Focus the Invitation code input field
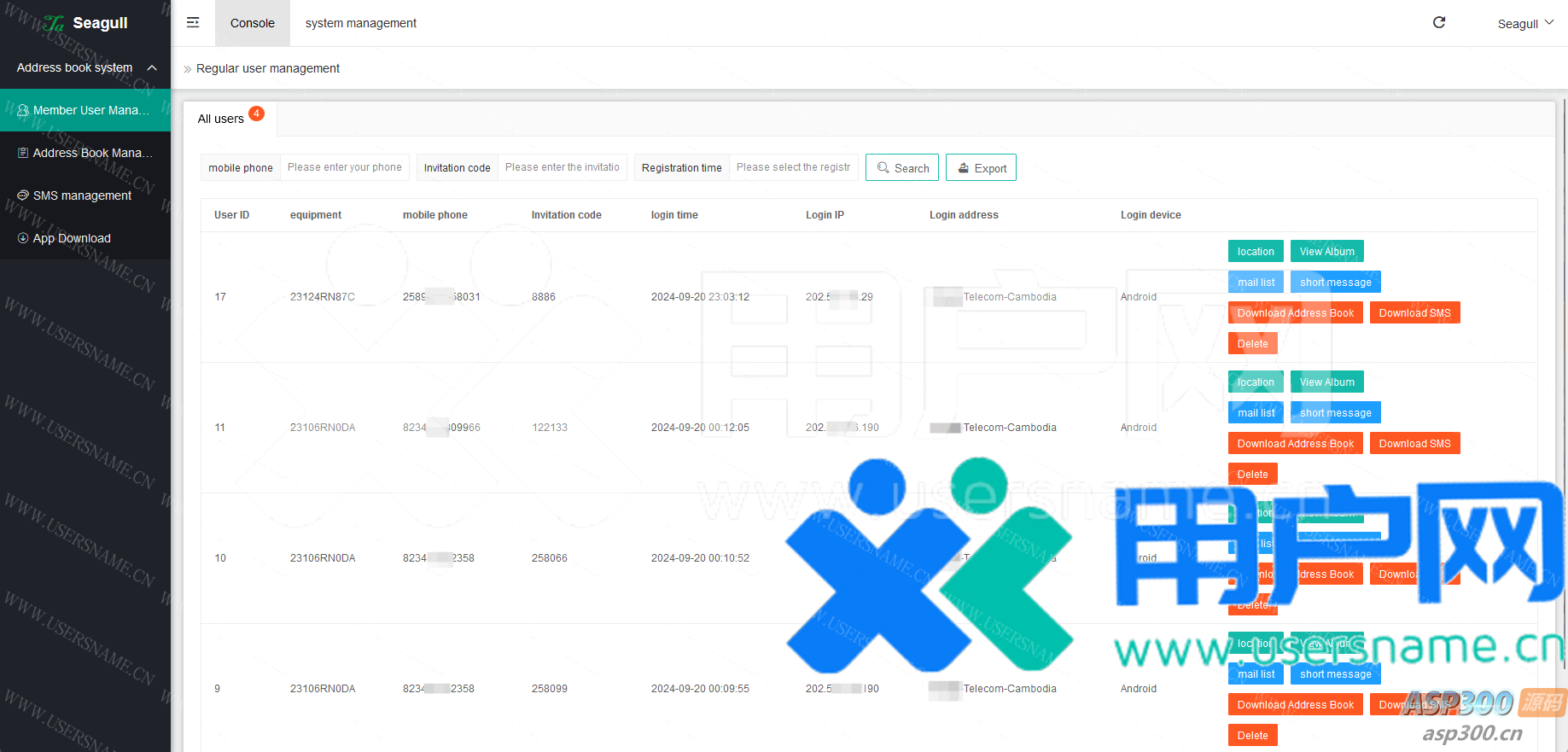Viewport: 1568px width, 752px height. pos(562,167)
